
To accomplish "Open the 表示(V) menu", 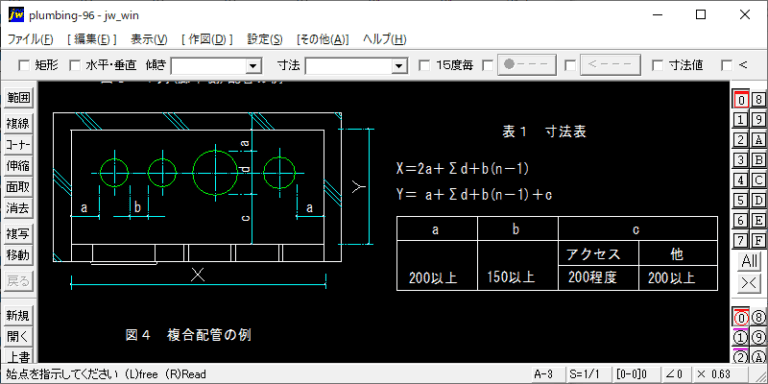I will tap(149, 40).
